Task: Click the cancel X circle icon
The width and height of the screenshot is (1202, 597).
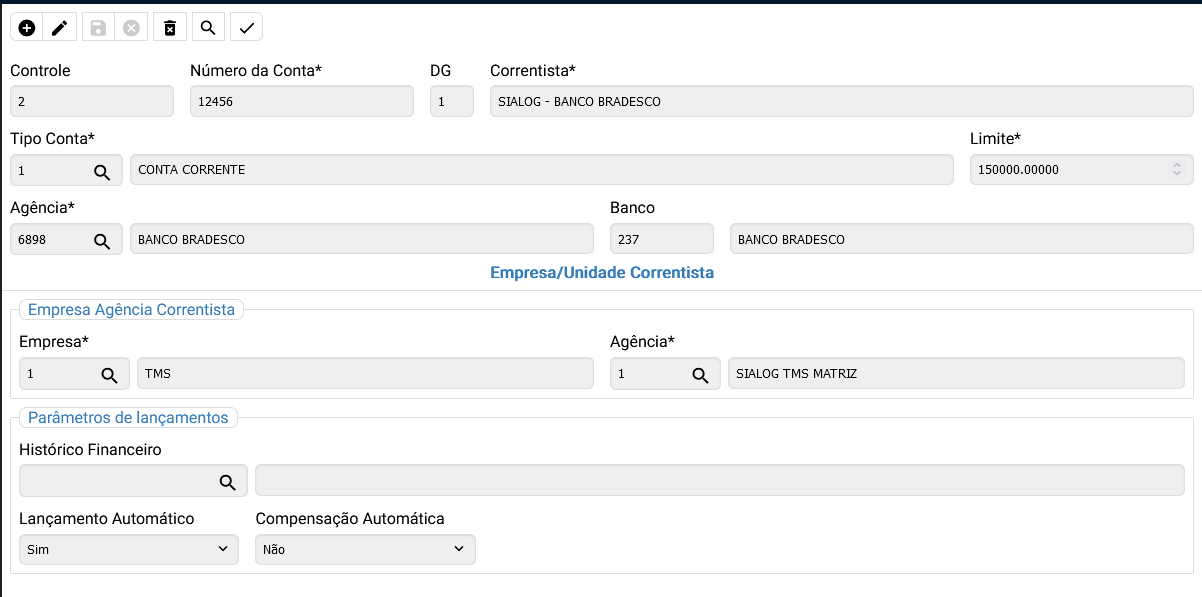Action: pyautogui.click(x=131, y=28)
